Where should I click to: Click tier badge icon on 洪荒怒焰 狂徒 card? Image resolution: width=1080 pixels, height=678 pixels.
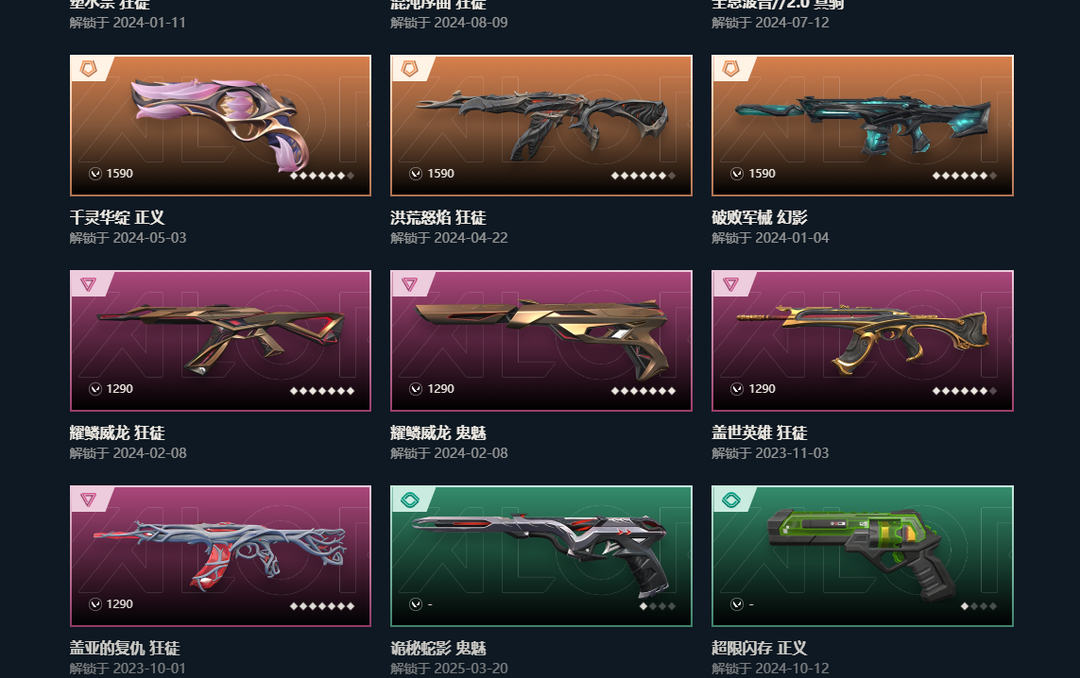coord(410,69)
